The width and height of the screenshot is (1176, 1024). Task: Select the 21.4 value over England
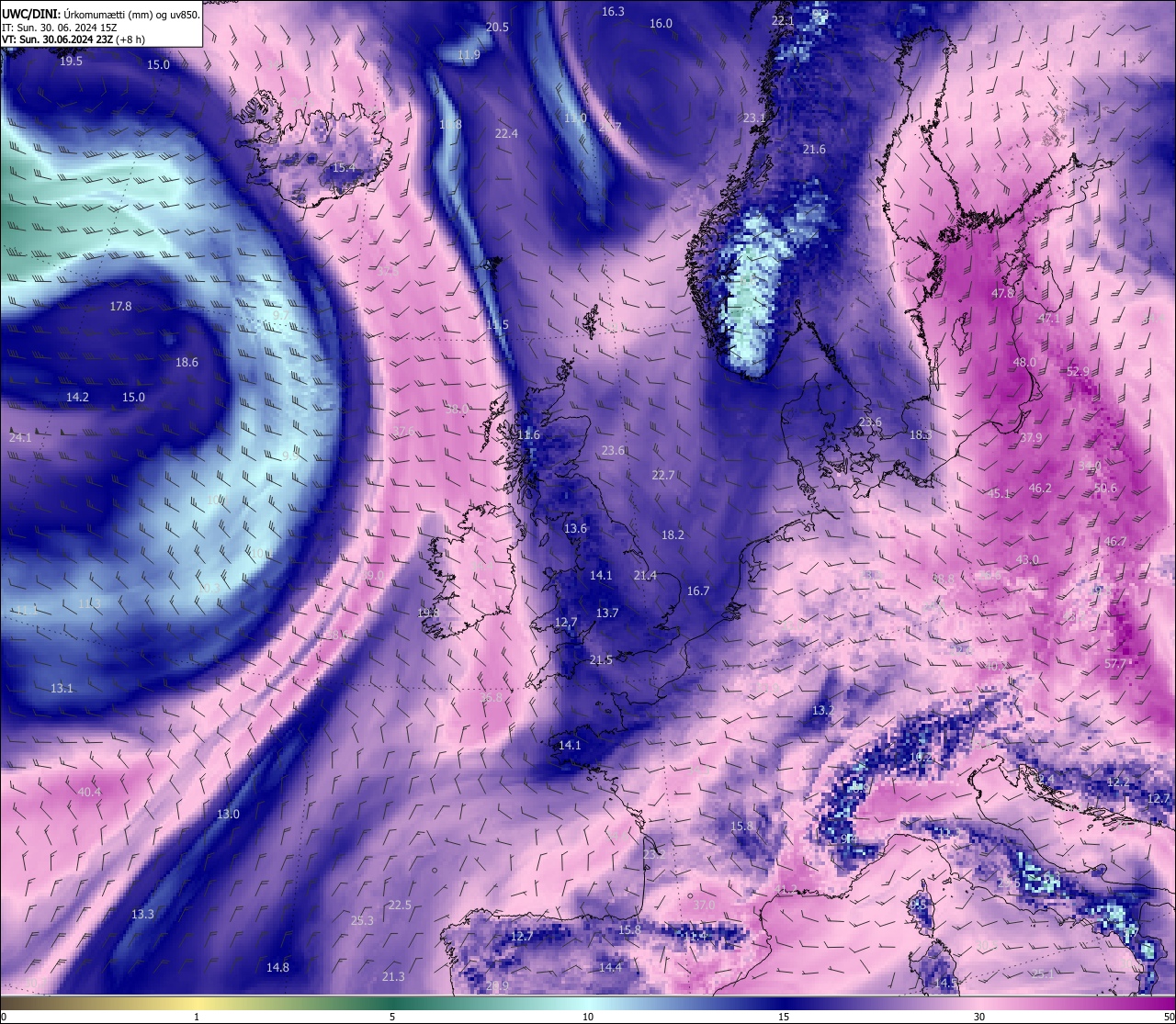point(645,575)
